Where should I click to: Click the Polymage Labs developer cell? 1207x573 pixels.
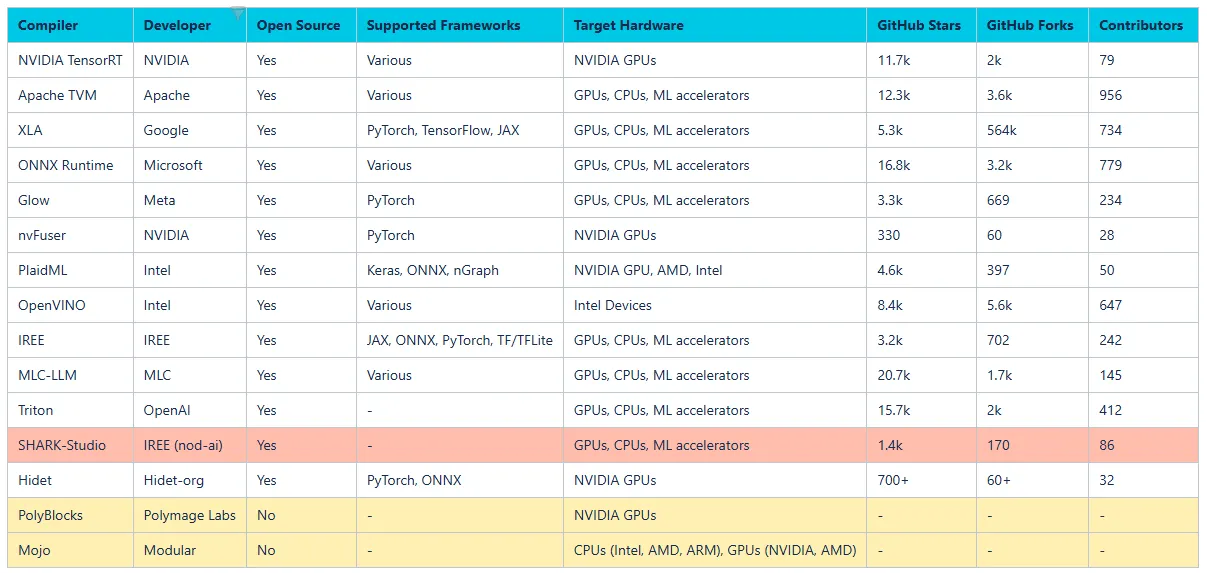pos(190,515)
